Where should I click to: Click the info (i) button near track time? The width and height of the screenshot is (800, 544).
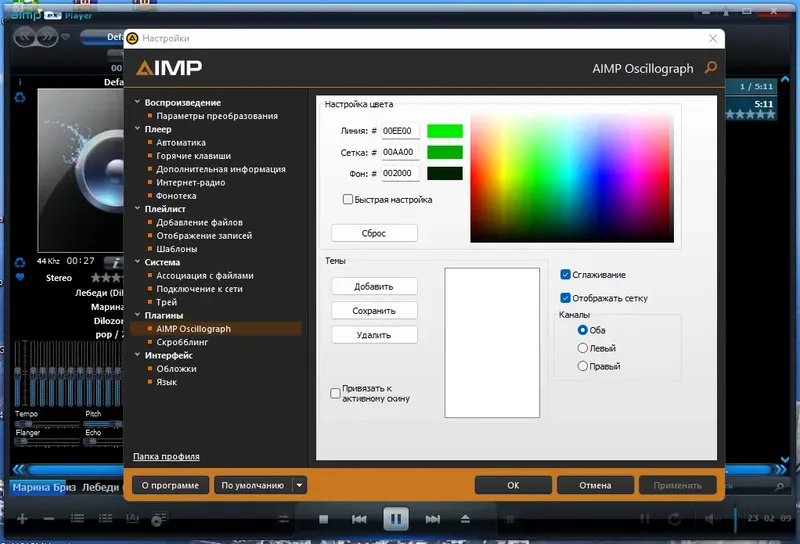coord(115,263)
